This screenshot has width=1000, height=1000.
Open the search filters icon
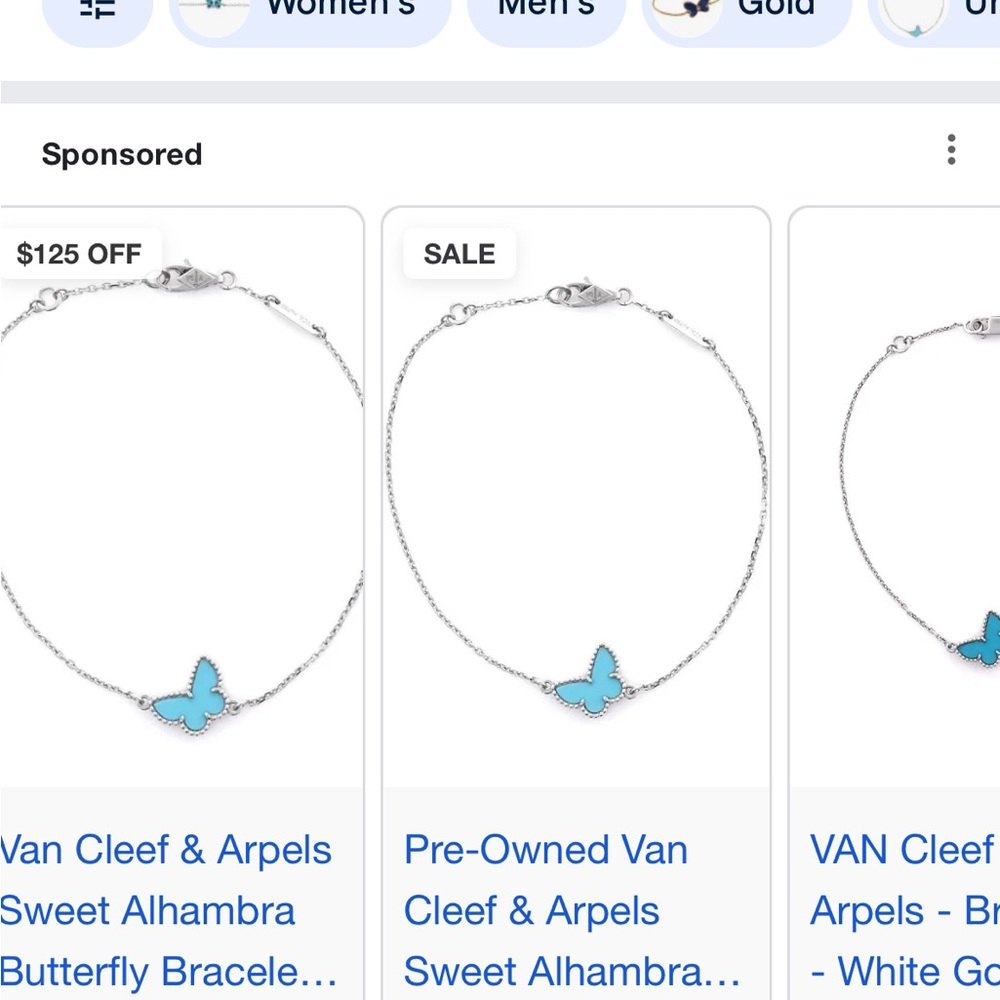pos(97,10)
